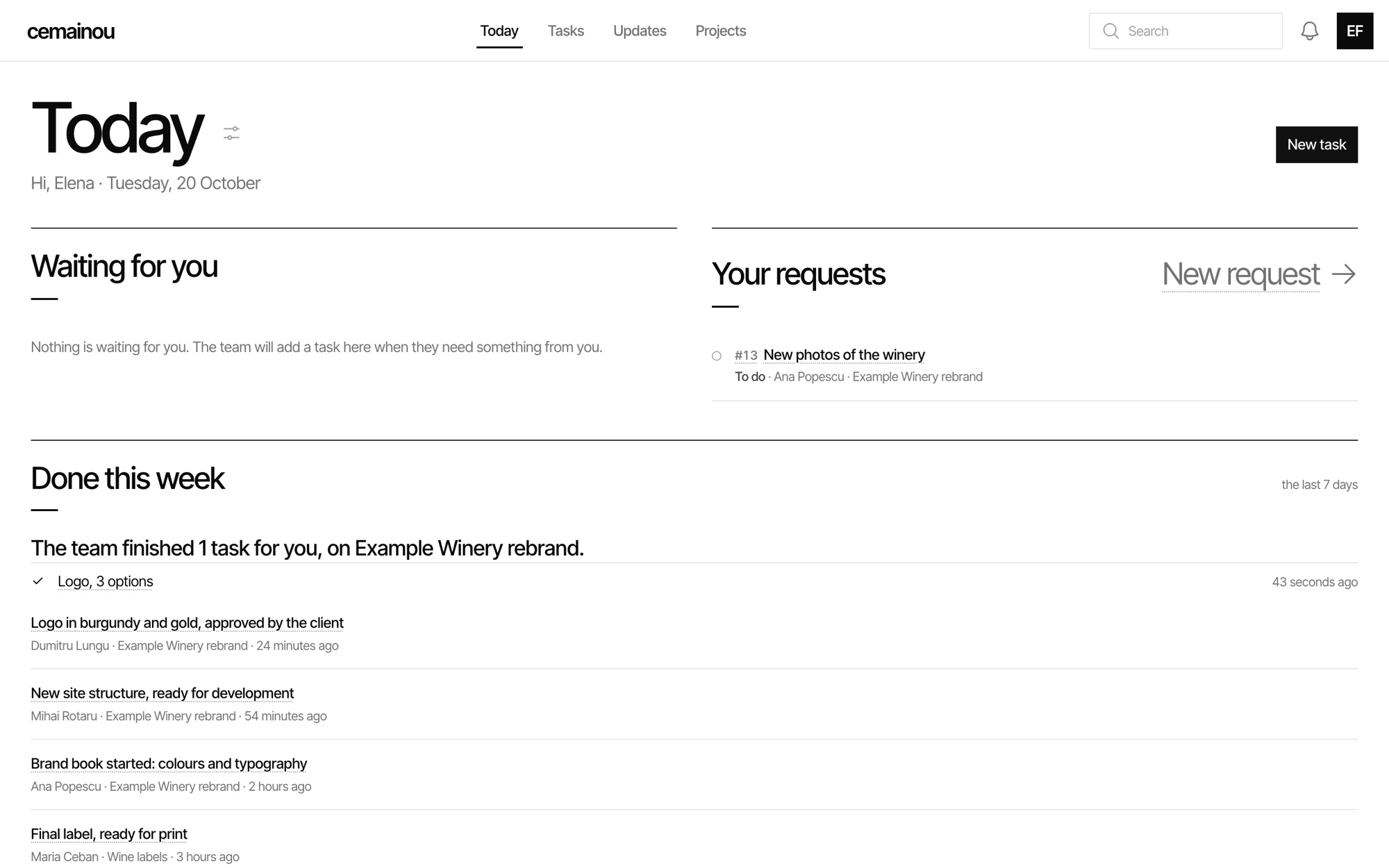Click the 'Done this week' heading
The width and height of the screenshot is (1389, 868).
(x=128, y=478)
